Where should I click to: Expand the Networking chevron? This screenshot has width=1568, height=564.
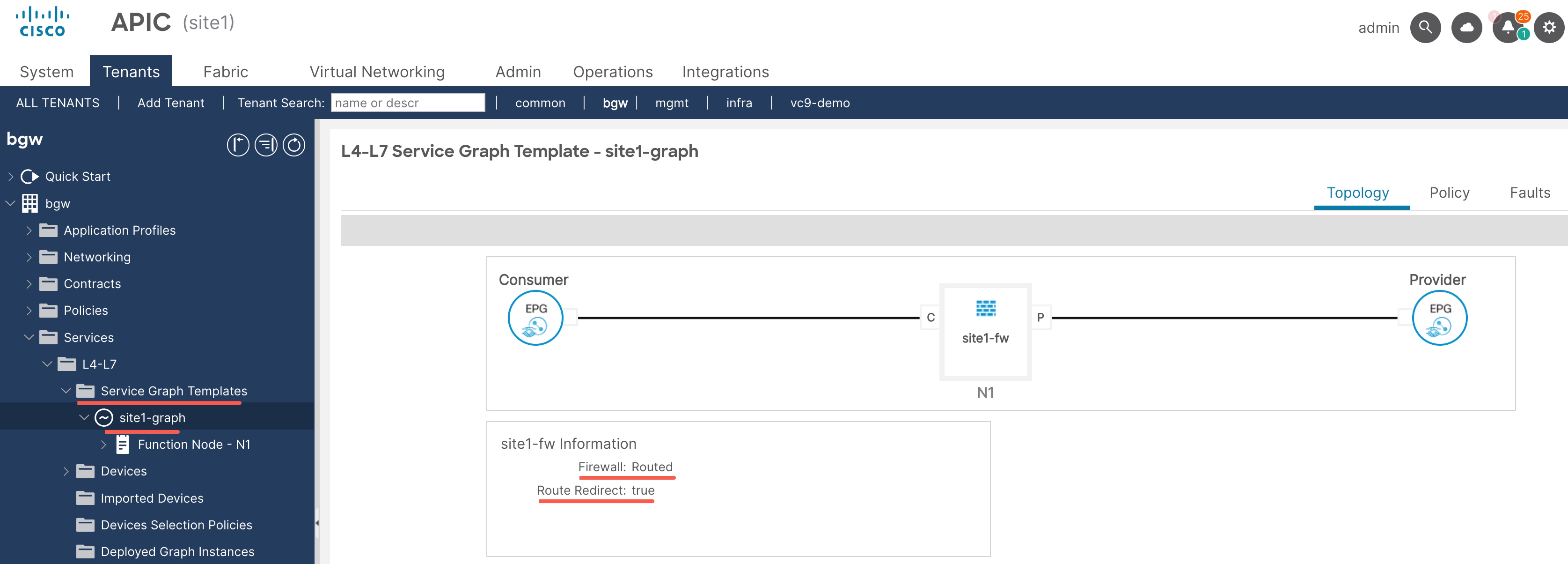(29, 257)
